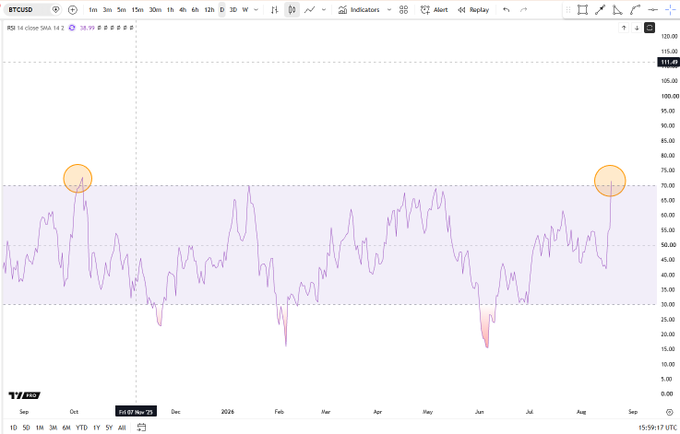Expand the timeframe interval dropdown
Image resolution: width=680 pixels, height=434 pixels.
[x=256, y=10]
